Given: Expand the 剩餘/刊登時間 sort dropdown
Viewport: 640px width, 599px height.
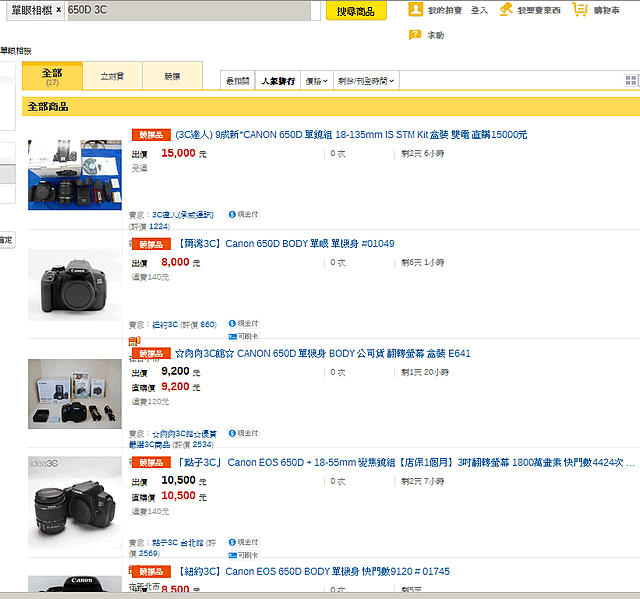Looking at the screenshot, I should [x=366, y=81].
